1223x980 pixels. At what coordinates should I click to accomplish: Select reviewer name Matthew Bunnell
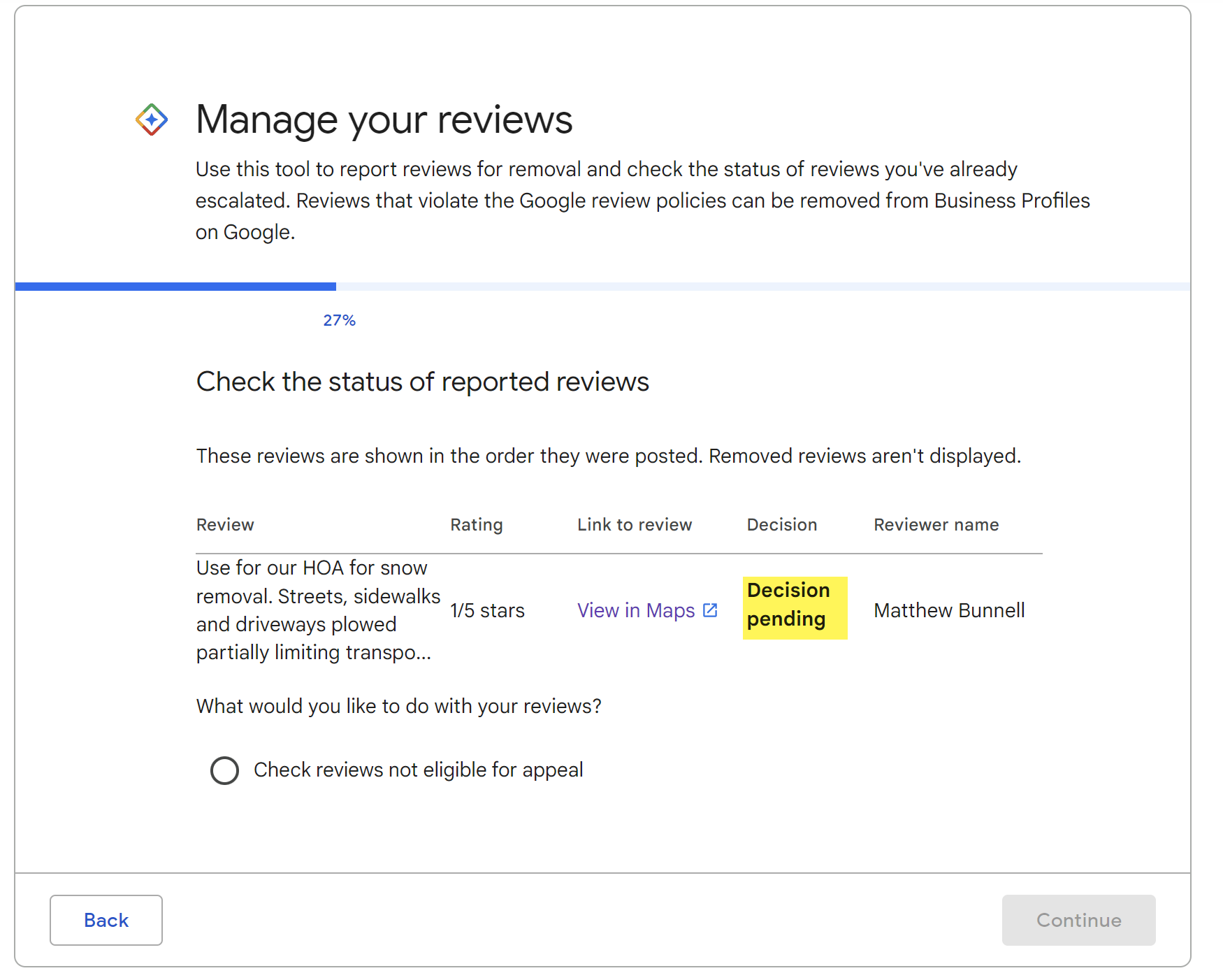coord(948,610)
